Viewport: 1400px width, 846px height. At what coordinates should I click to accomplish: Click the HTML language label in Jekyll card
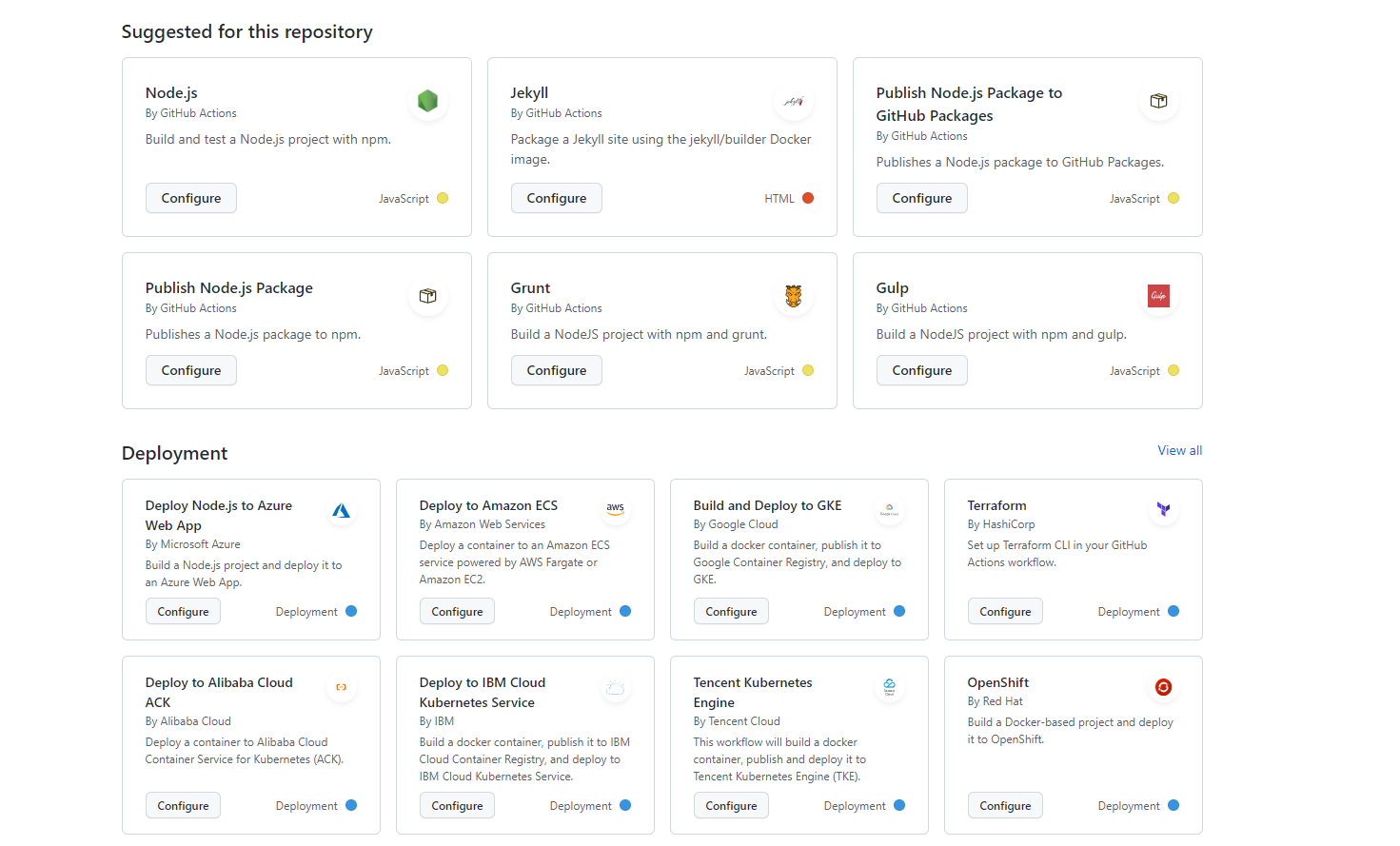779,199
